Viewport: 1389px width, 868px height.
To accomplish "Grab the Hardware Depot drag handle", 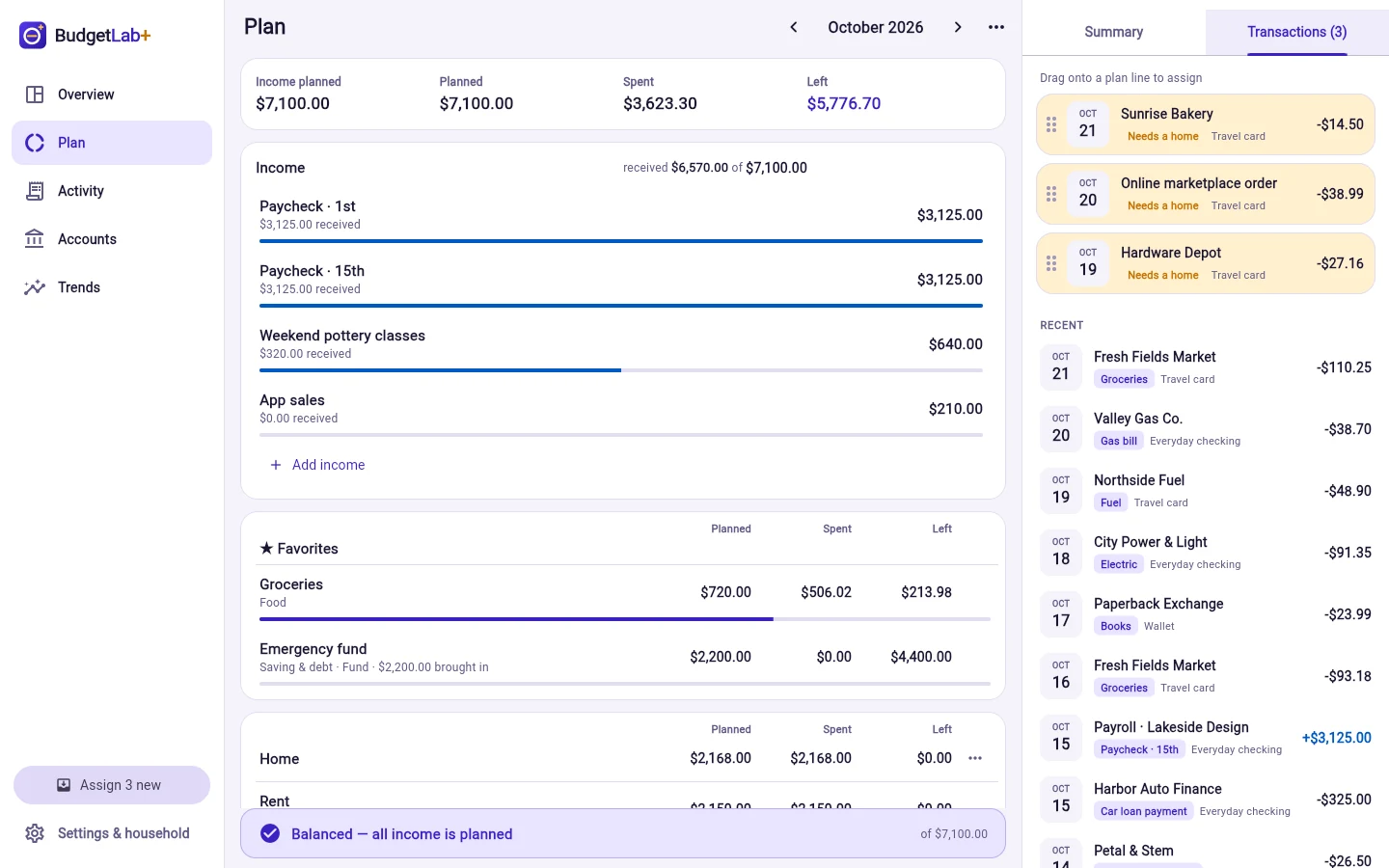I will tap(1051, 263).
